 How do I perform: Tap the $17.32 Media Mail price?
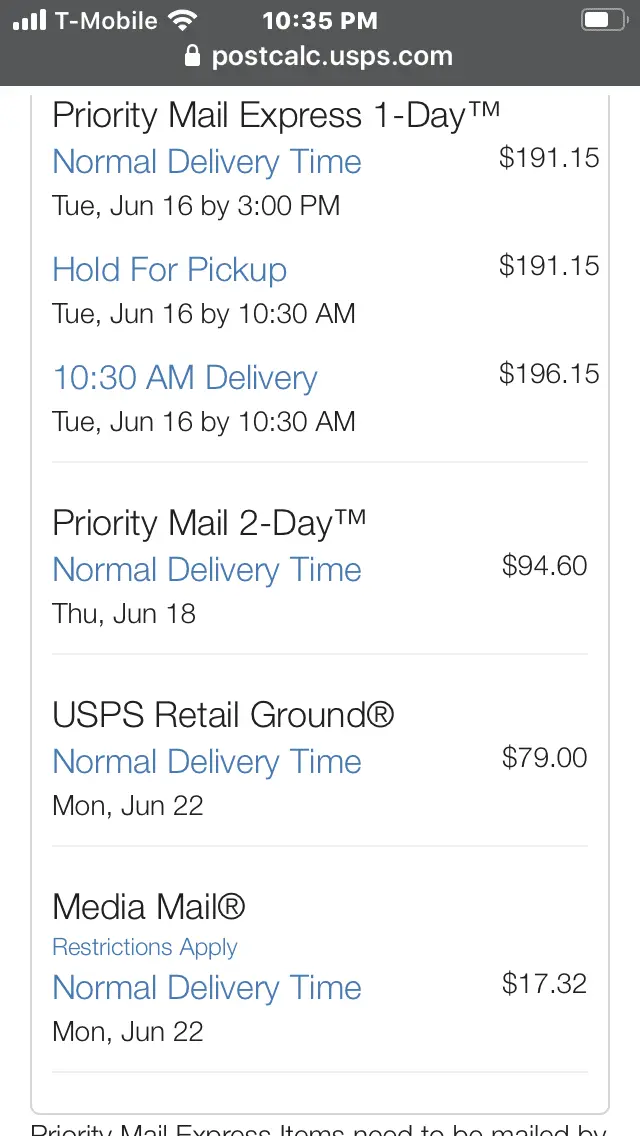544,984
